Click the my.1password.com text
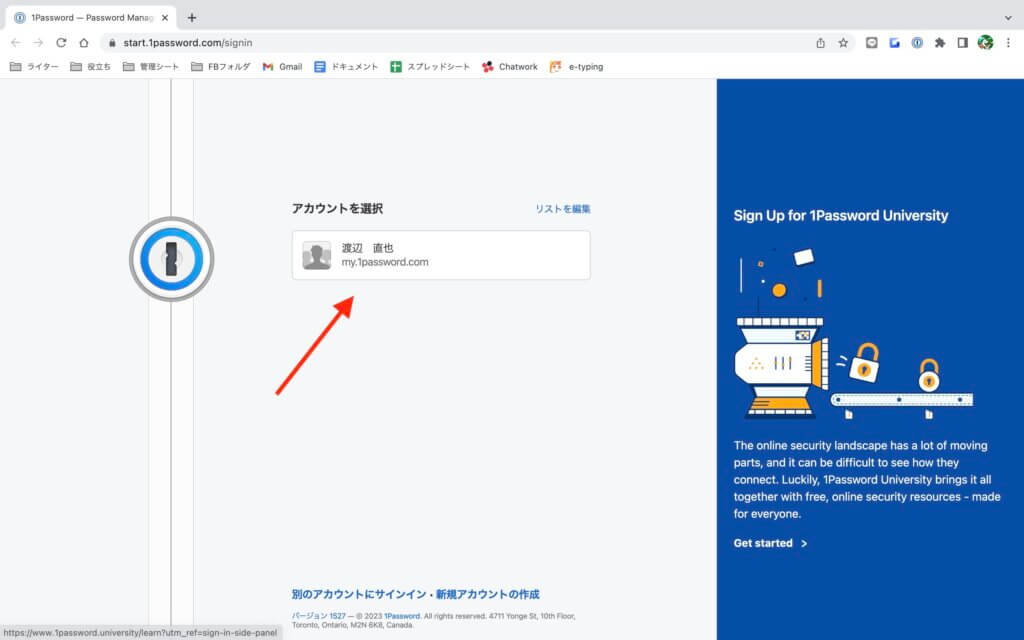The width and height of the screenshot is (1024, 640). 385,262
